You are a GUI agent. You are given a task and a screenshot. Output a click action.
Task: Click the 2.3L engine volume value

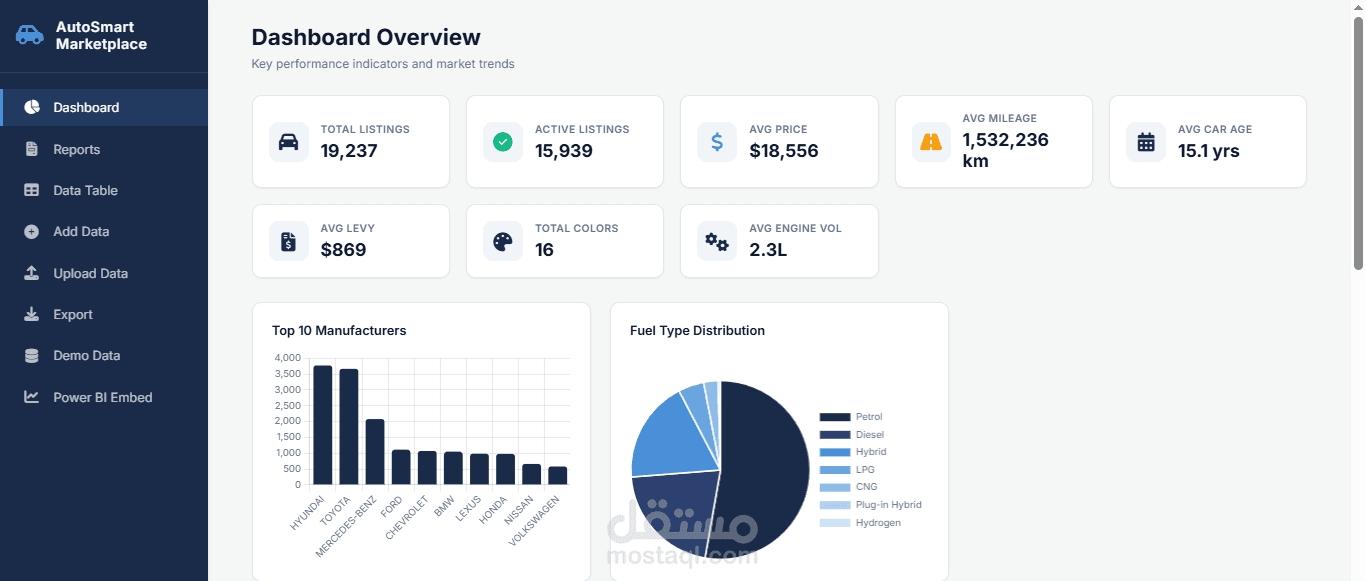768,250
